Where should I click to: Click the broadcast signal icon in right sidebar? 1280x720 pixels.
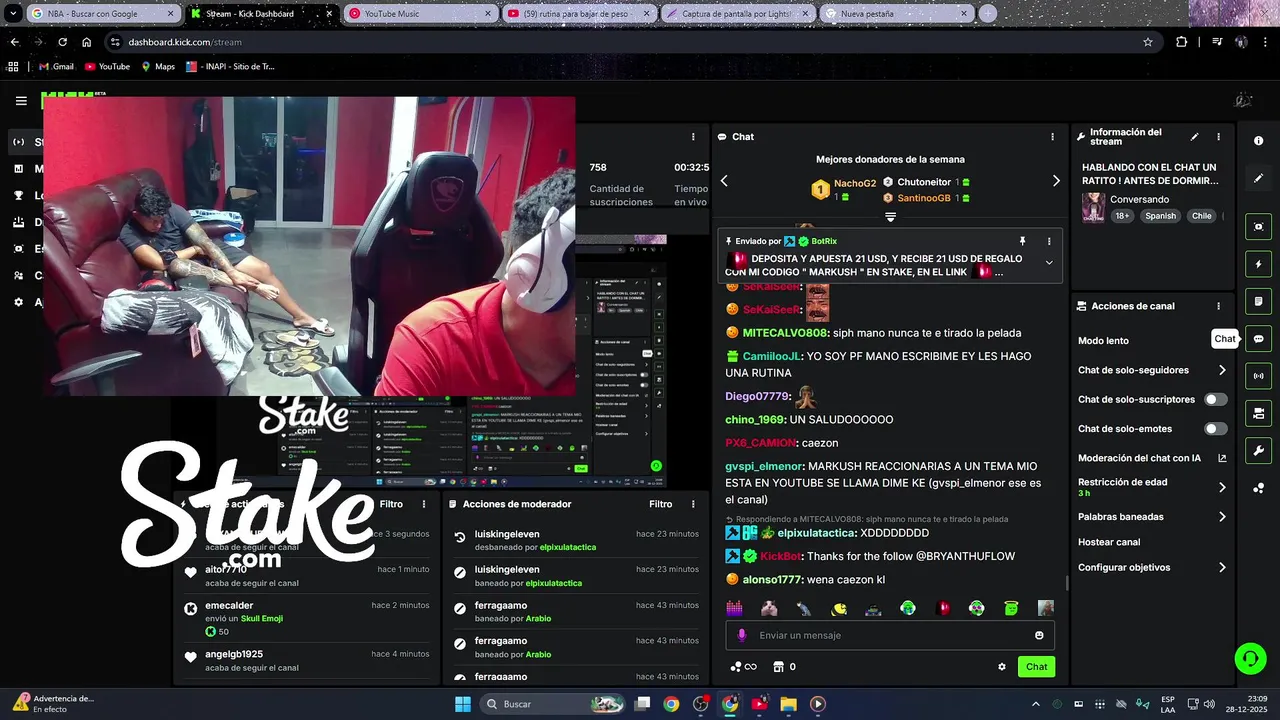1258,376
